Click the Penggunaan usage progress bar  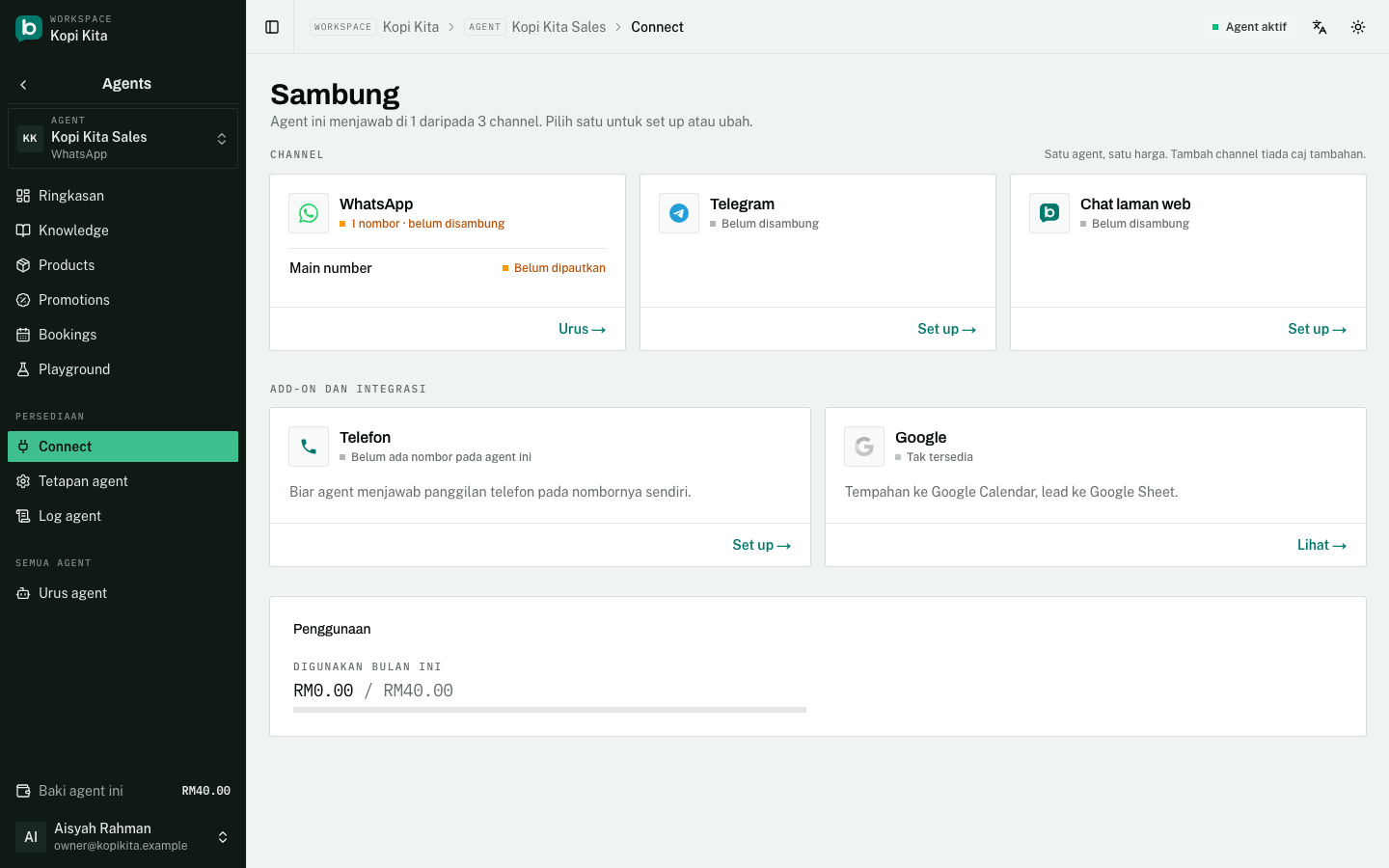point(550,710)
